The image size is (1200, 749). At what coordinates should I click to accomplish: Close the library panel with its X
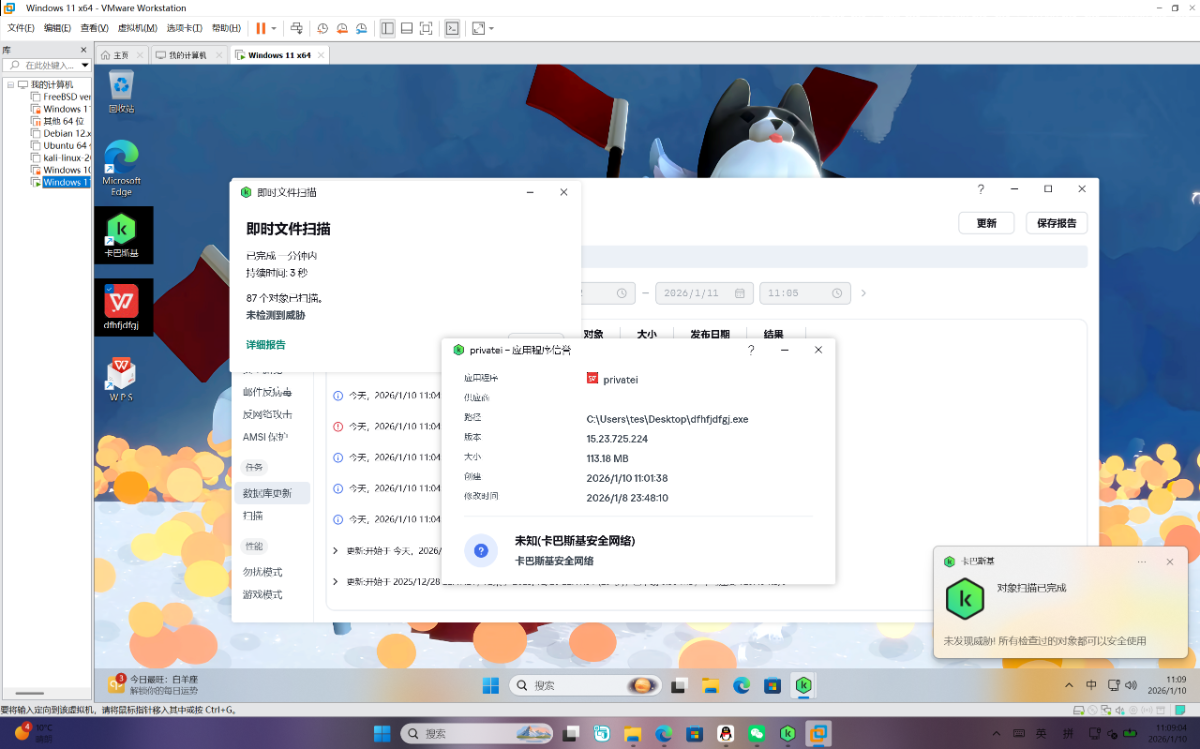86,50
